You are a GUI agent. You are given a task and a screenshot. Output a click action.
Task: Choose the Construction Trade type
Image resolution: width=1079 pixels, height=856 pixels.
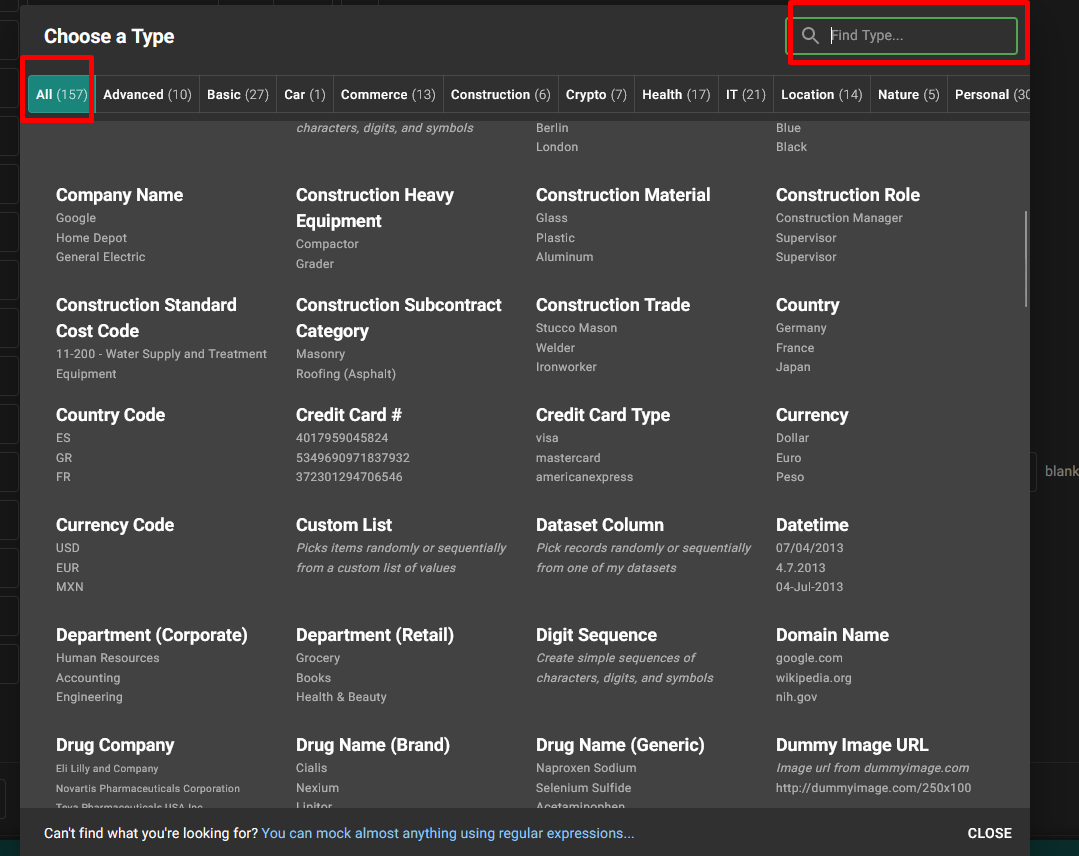tap(613, 306)
